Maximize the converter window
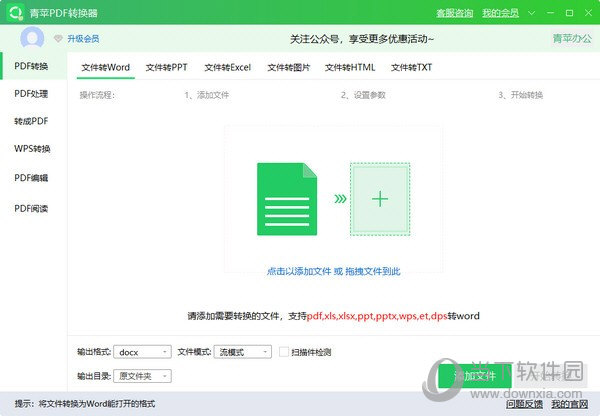600x416 pixels. coord(569,13)
